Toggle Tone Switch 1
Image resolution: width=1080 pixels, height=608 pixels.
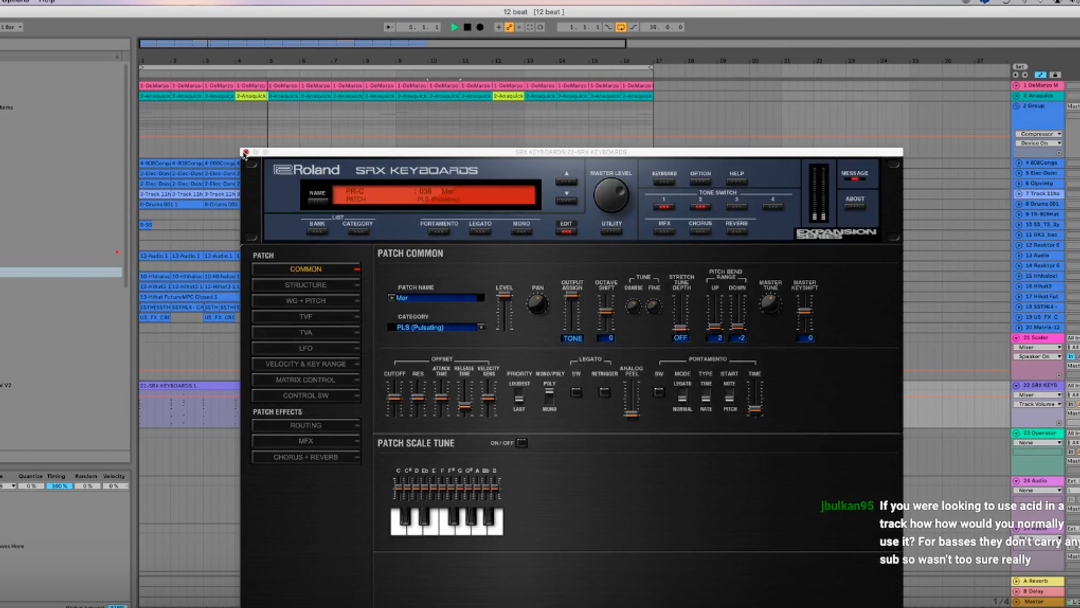[x=663, y=206]
